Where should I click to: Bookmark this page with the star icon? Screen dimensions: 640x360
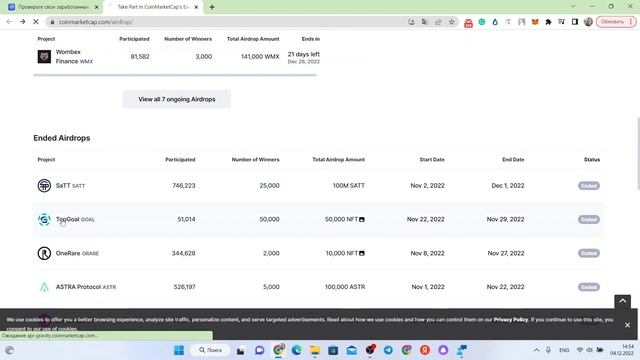pyautogui.click(x=451, y=22)
